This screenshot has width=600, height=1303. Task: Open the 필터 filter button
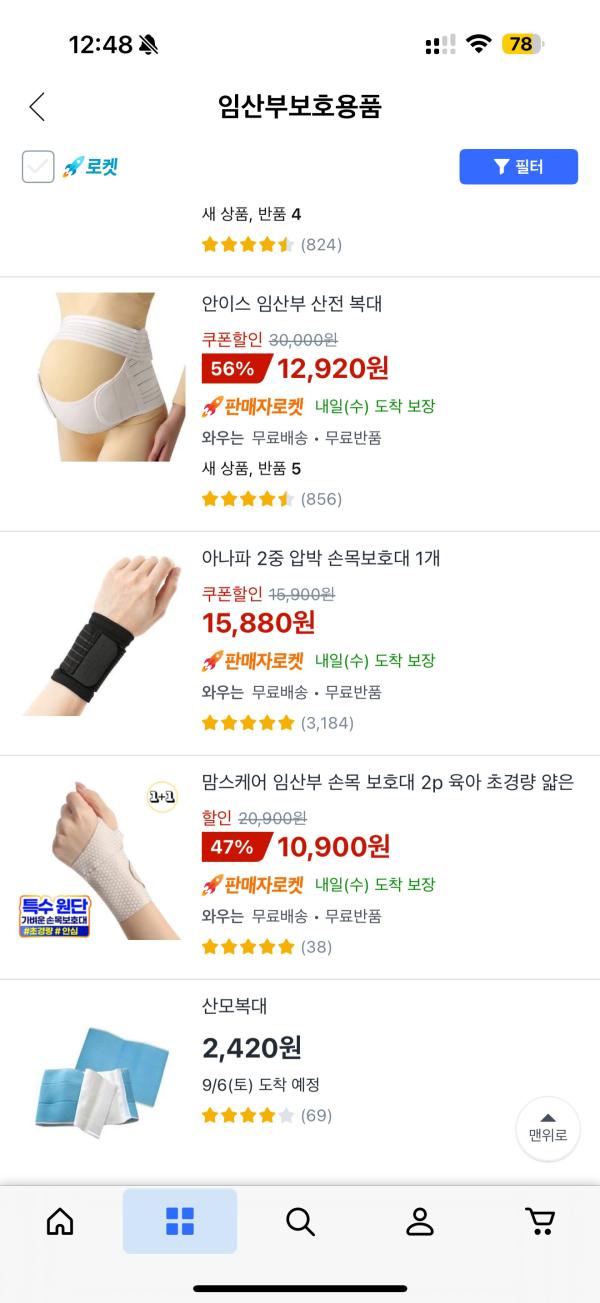[518, 167]
